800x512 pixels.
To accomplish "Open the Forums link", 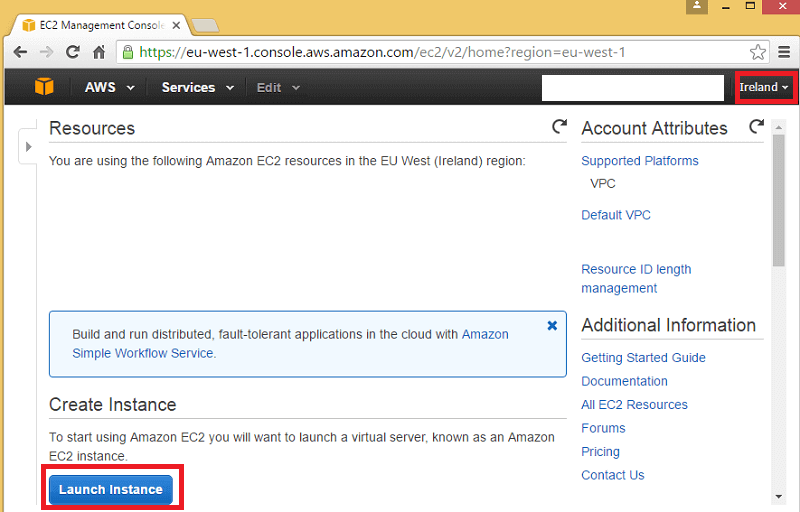I will [603, 428].
